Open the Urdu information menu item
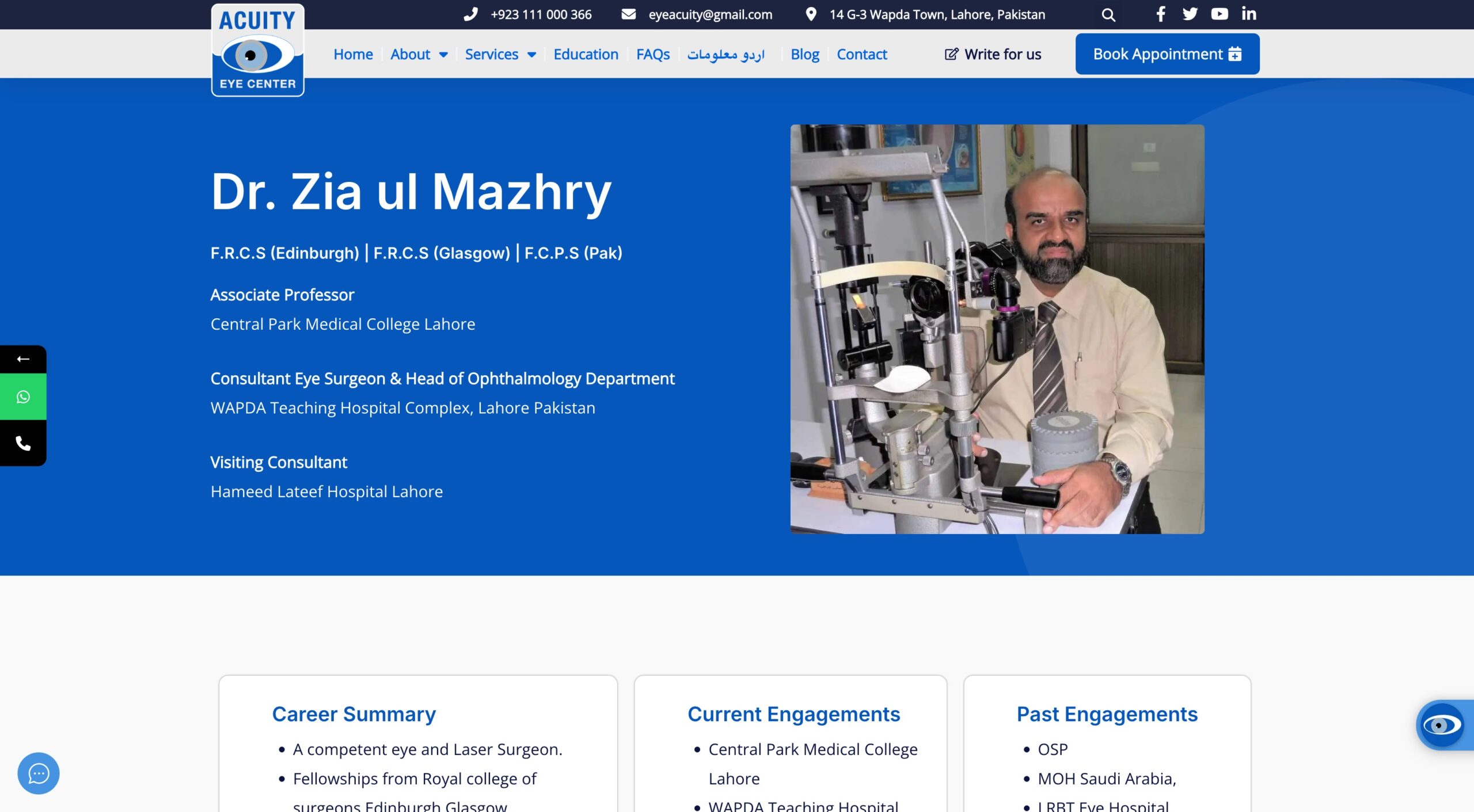This screenshot has width=1474, height=812. (x=725, y=54)
